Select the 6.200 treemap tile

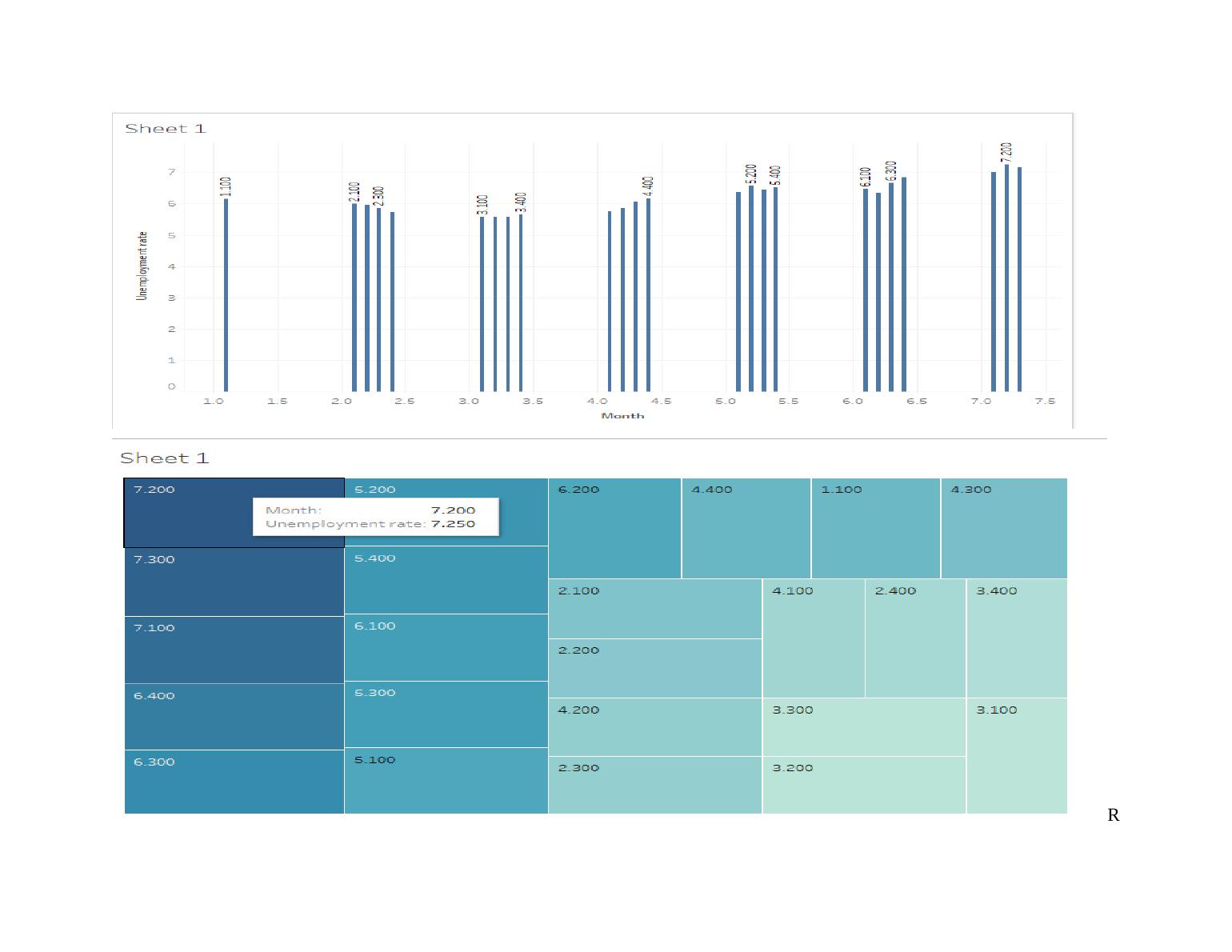pos(614,529)
